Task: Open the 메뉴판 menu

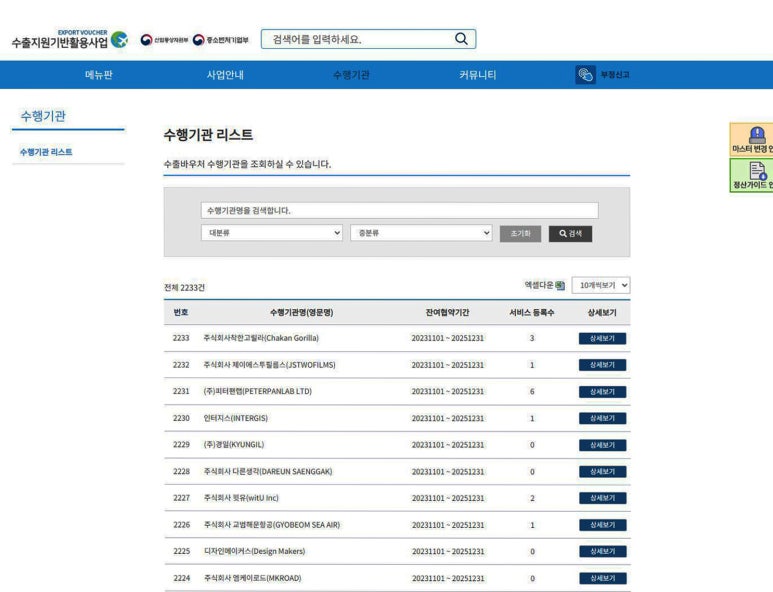Action: pos(99,75)
